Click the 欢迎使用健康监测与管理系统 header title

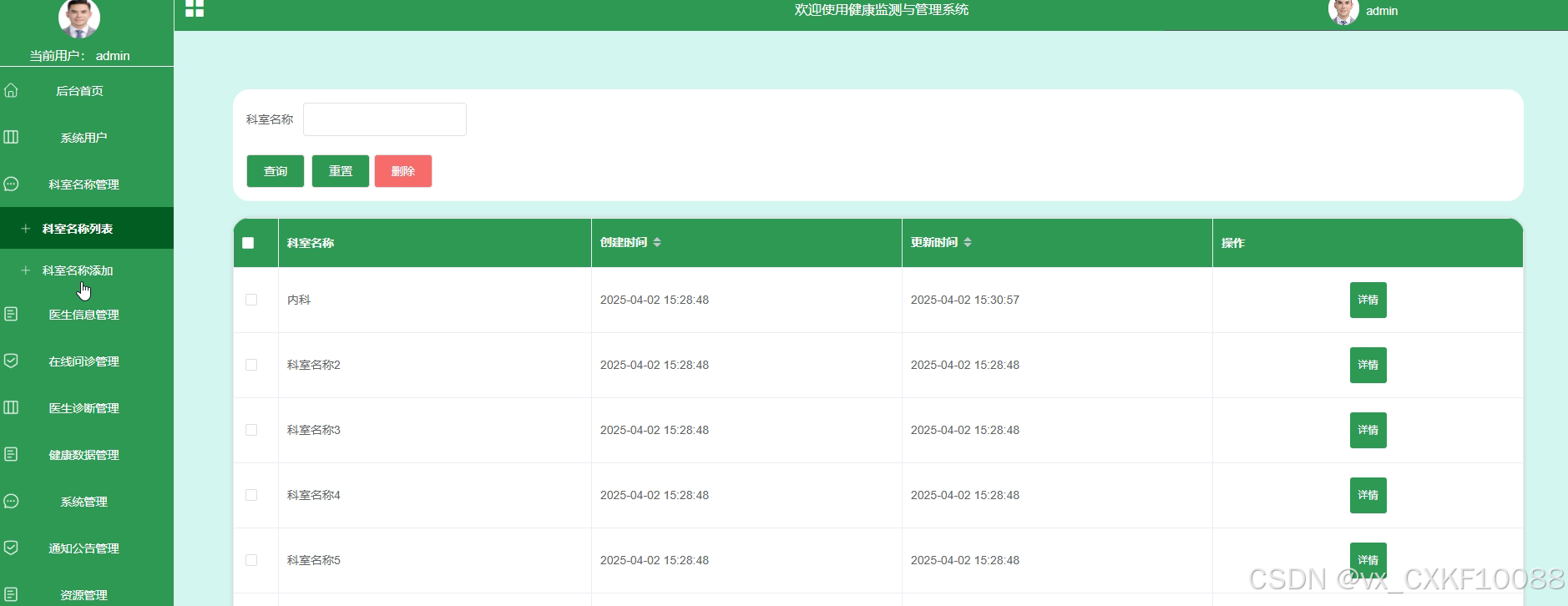[882, 9]
